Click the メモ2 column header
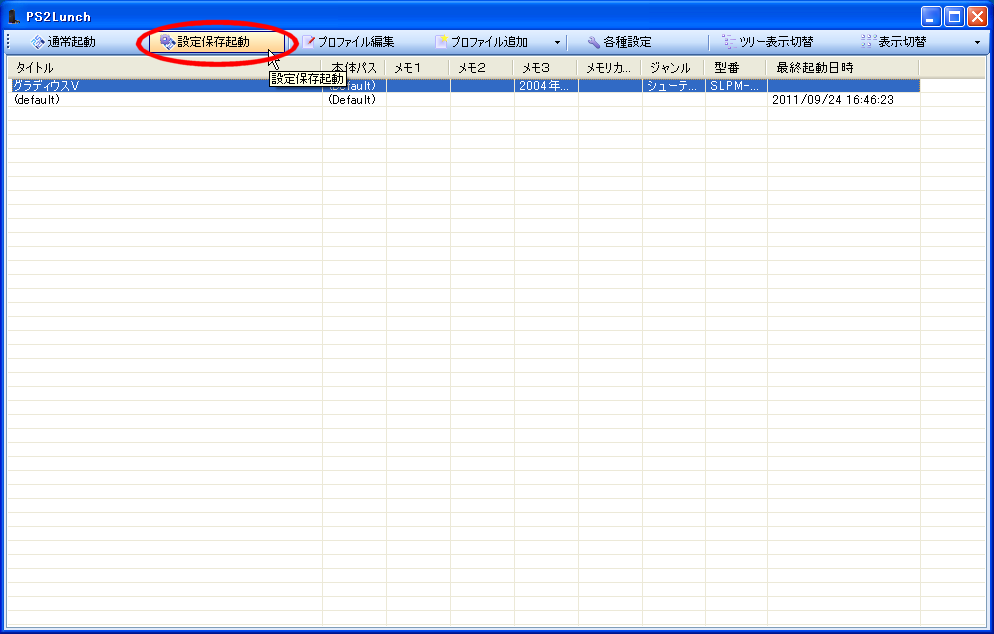The height and width of the screenshot is (634, 994). pyautogui.click(x=481, y=68)
